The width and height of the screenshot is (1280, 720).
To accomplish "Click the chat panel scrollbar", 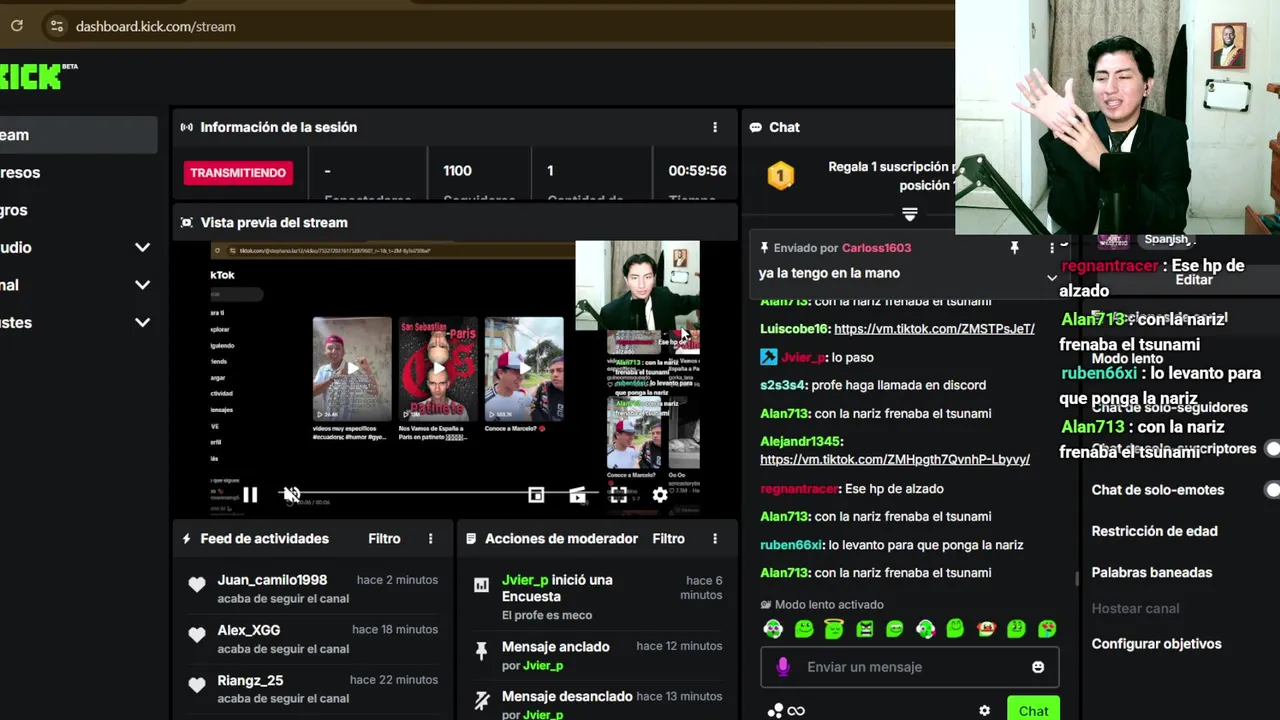I will pos(1076,577).
